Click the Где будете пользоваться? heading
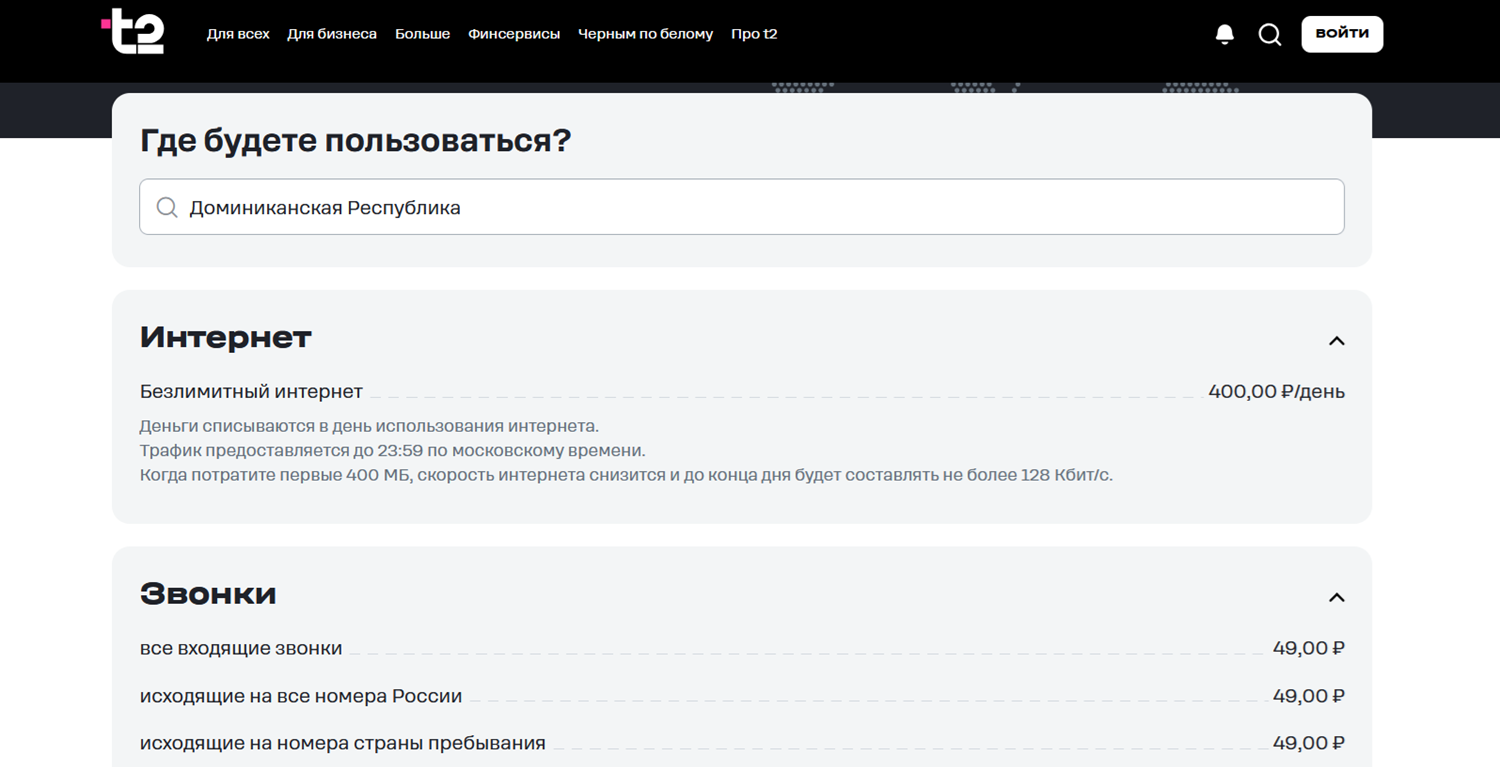1500x767 pixels. point(355,141)
